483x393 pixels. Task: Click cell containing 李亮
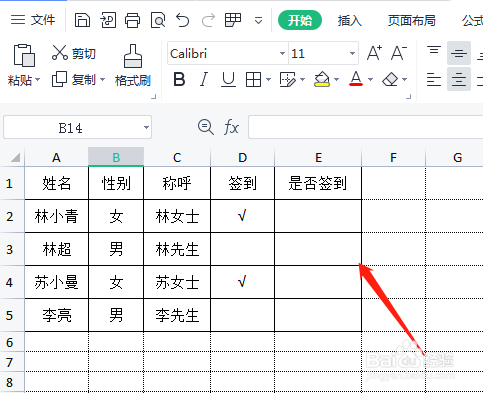56,315
